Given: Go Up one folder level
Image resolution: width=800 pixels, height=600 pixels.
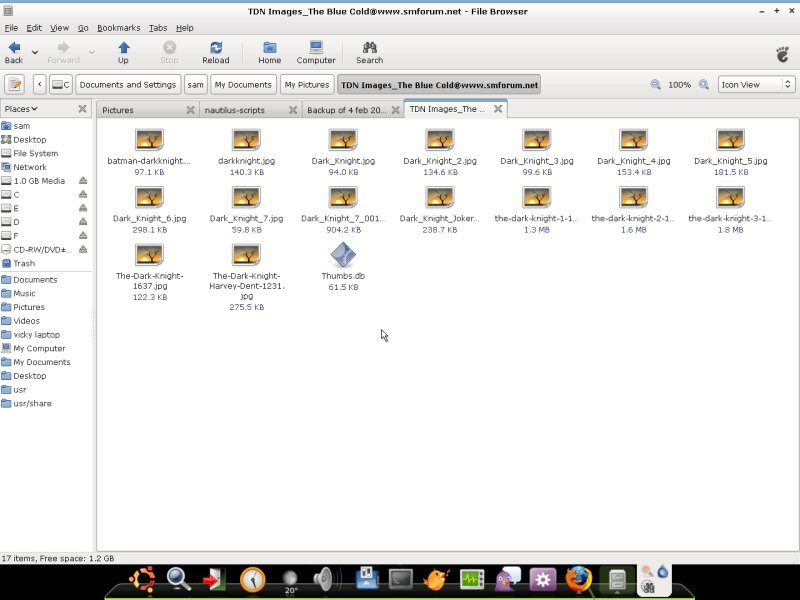Looking at the screenshot, I should click(123, 53).
